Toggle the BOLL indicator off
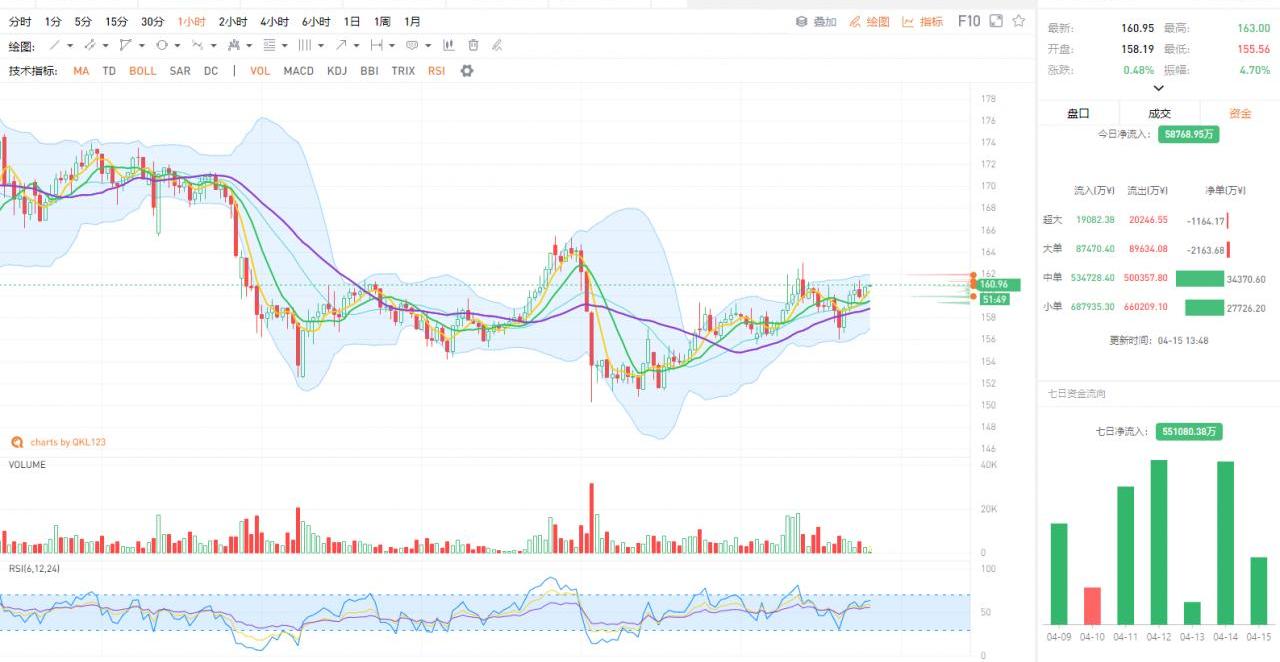1280x662 pixels. [142, 71]
